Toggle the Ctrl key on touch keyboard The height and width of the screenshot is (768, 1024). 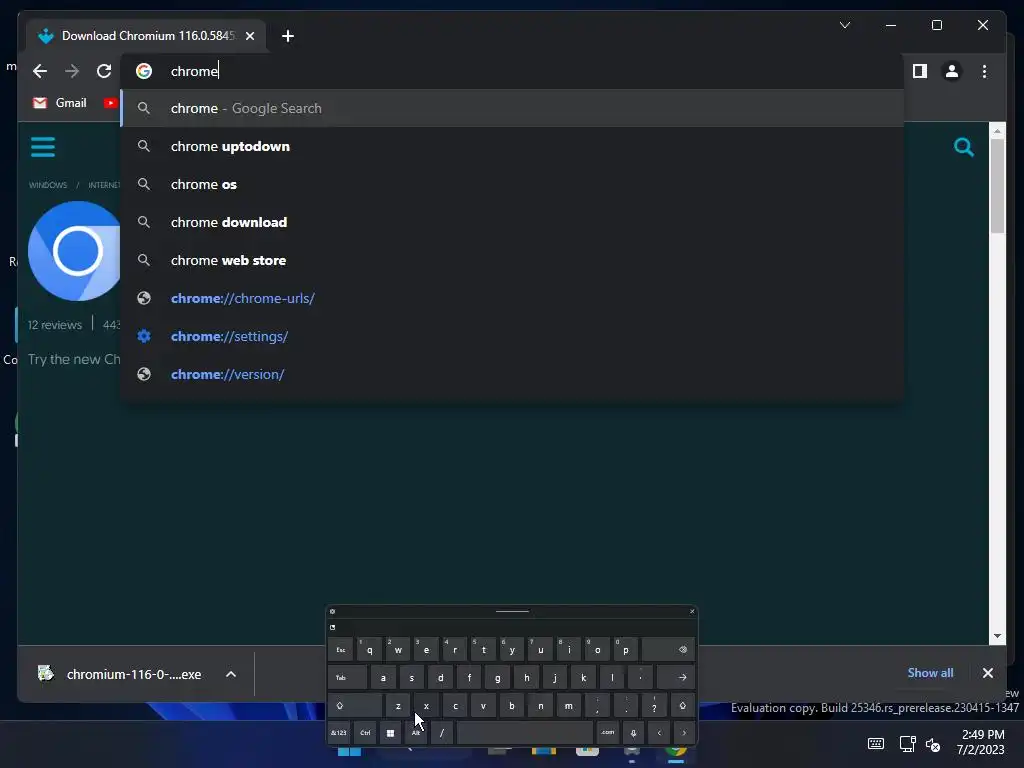pos(365,733)
